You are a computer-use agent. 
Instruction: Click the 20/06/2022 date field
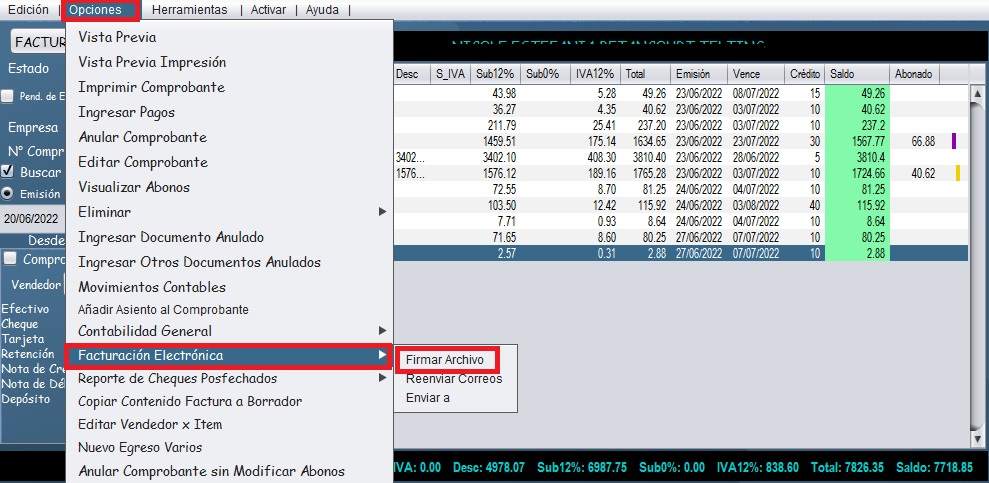click(x=30, y=218)
